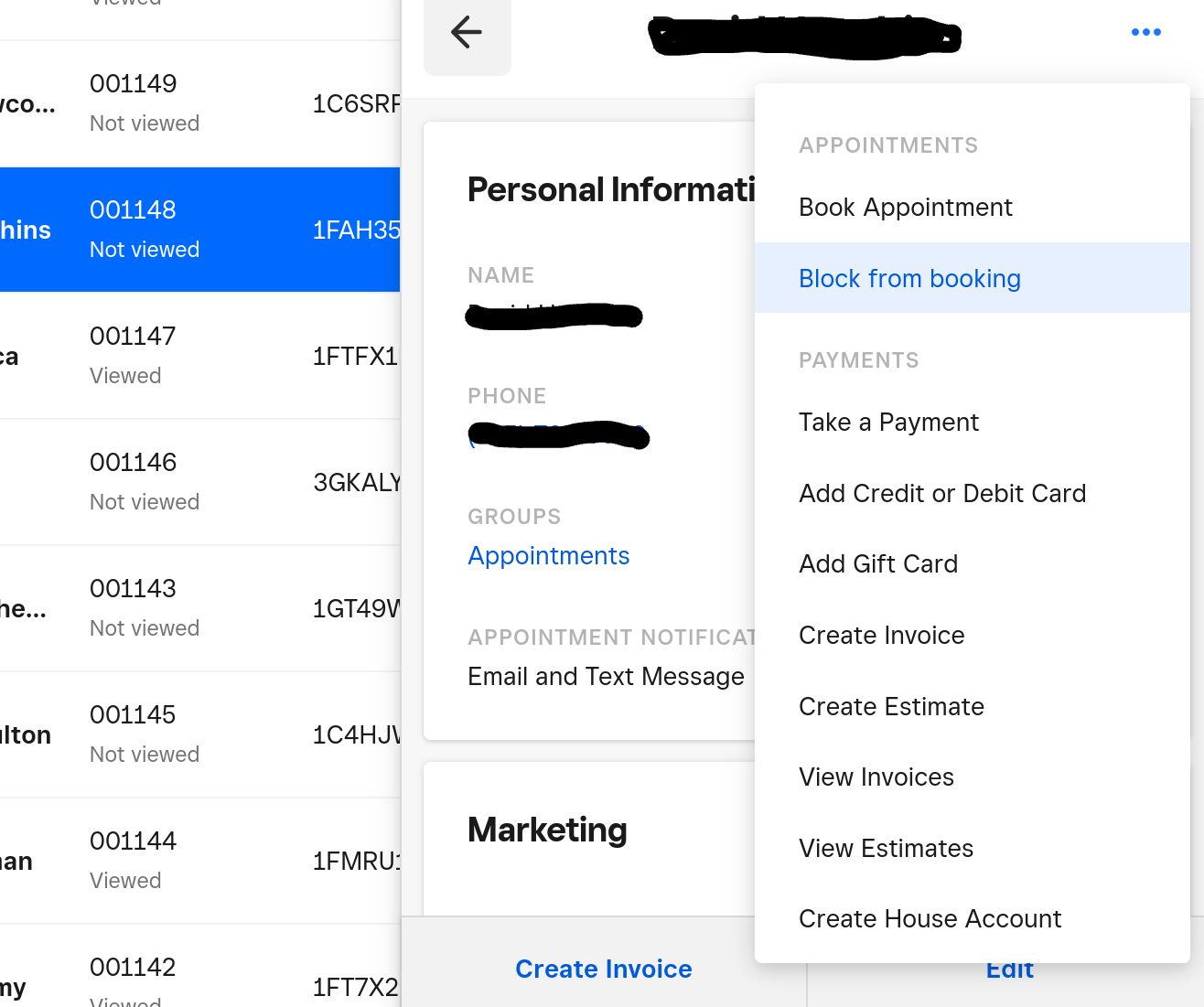This screenshot has height=1007, width=1204.
Task: Choose Block from booking option
Action: [909, 278]
